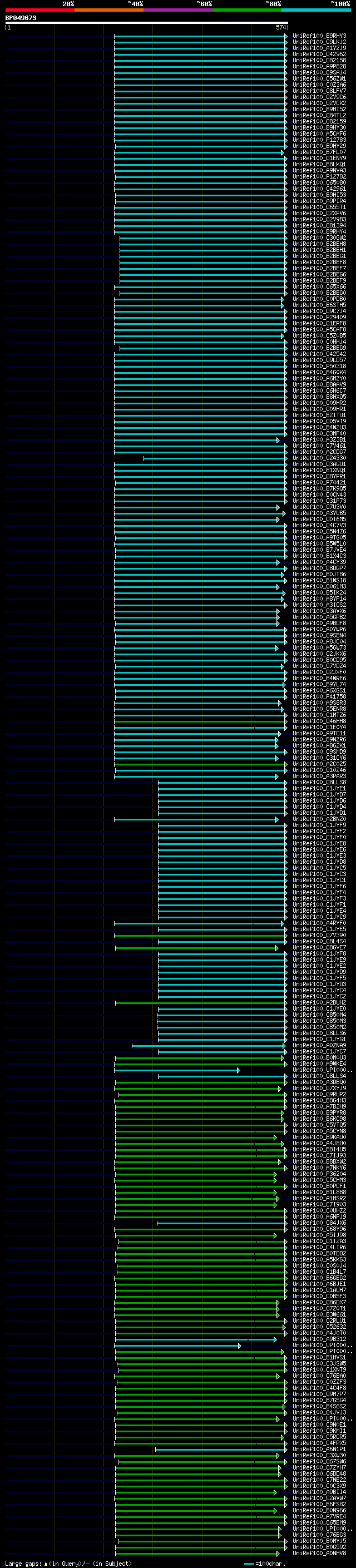Select hit label UniRef100_A6N1P1
This screenshot has height=1568, width=356.
[x=319, y=1450]
